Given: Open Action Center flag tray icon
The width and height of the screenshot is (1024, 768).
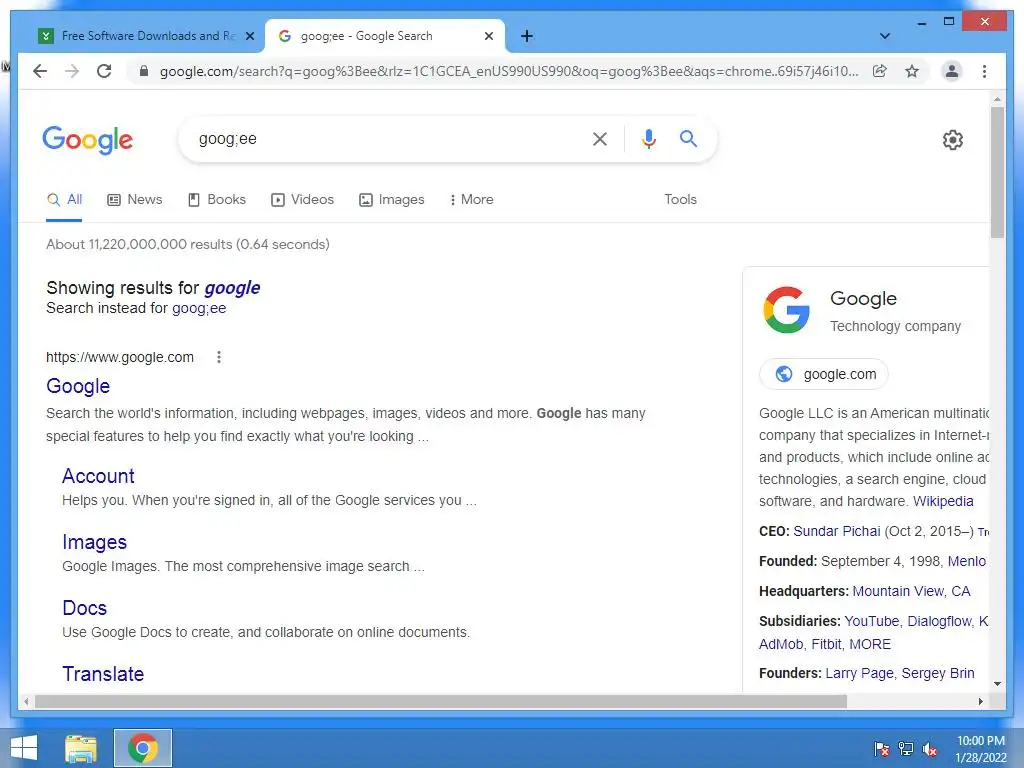Looking at the screenshot, I should tap(881, 749).
